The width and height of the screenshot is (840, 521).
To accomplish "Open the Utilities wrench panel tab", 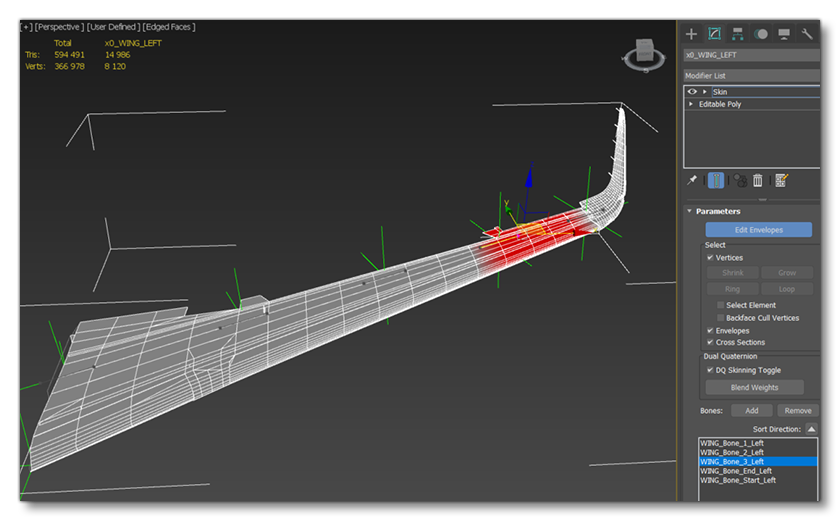I will click(x=807, y=34).
